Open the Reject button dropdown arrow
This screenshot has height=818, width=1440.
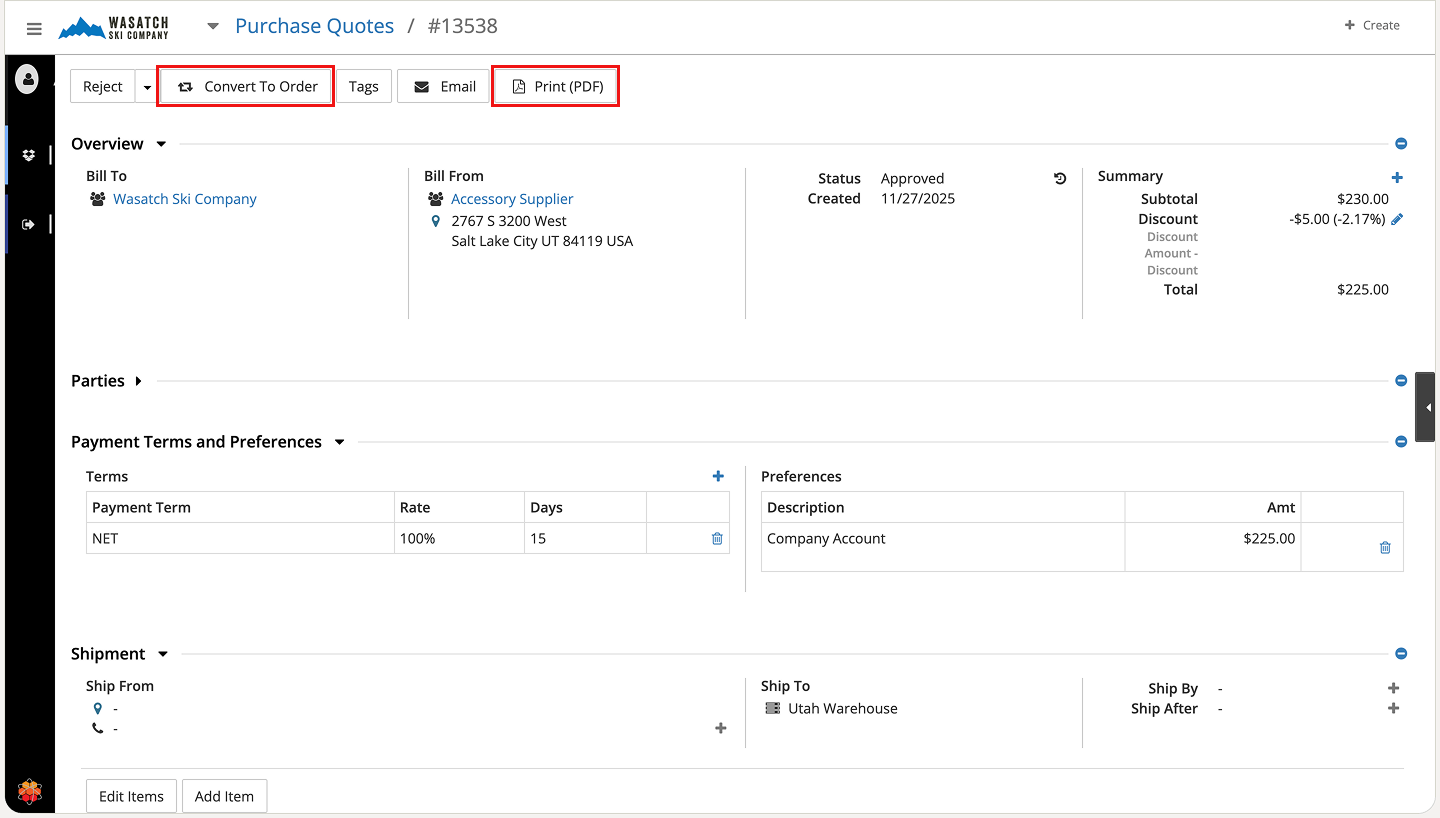147,87
